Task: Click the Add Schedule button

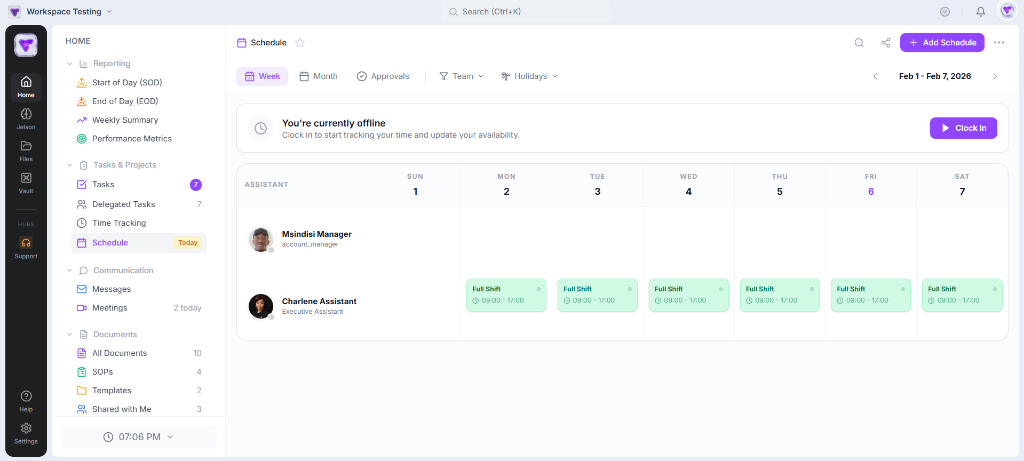Action: (942, 42)
